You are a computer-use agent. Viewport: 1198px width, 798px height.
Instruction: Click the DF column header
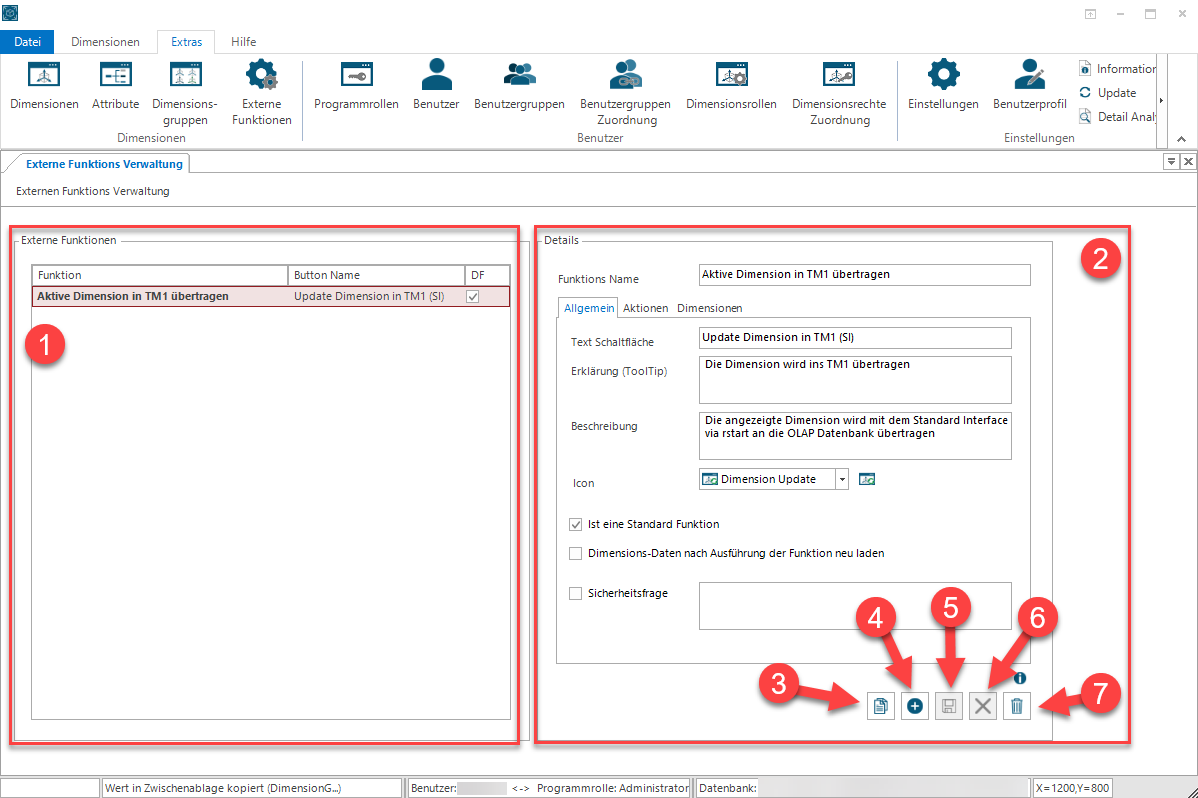click(x=487, y=275)
